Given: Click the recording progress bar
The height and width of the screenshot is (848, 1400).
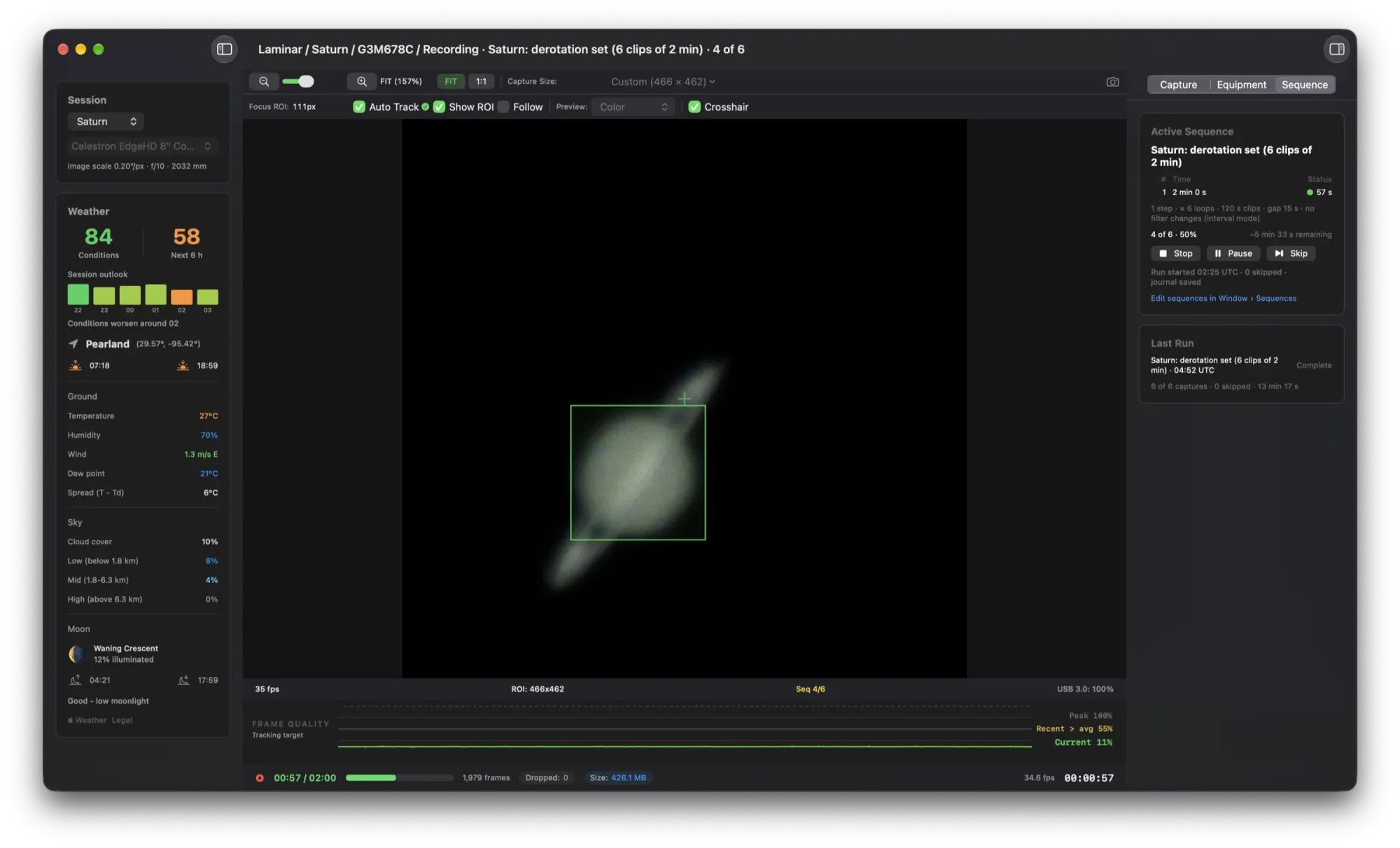Looking at the screenshot, I should tap(399, 777).
